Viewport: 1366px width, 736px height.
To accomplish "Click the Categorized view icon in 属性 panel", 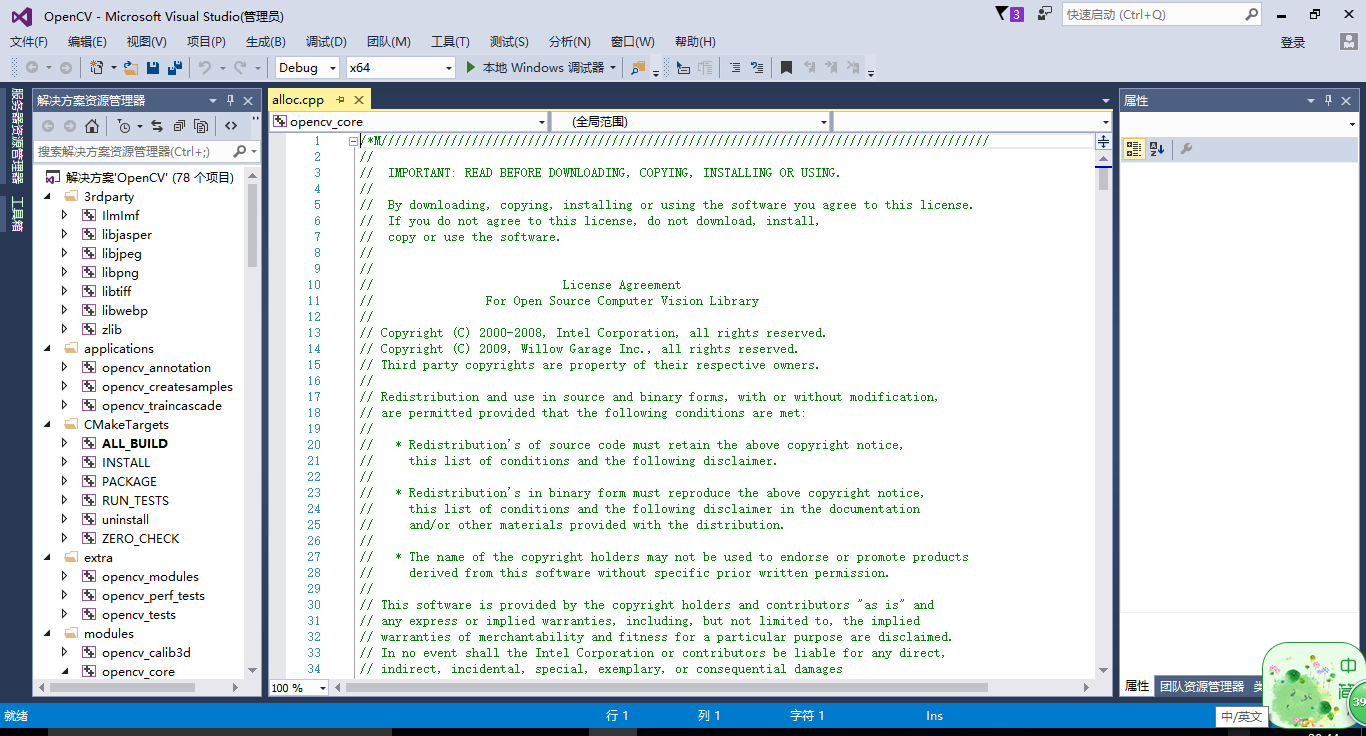I will click(x=1134, y=149).
